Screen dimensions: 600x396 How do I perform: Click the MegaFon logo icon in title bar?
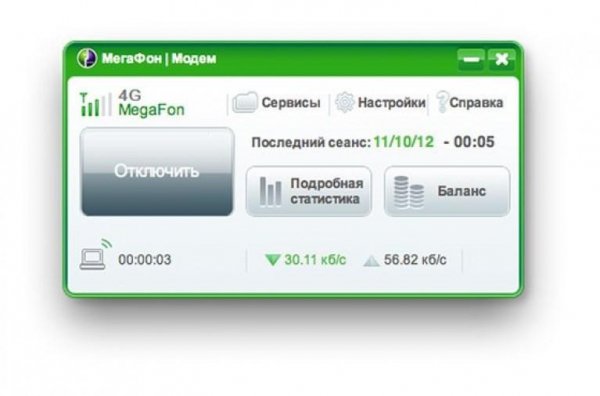tap(87, 59)
